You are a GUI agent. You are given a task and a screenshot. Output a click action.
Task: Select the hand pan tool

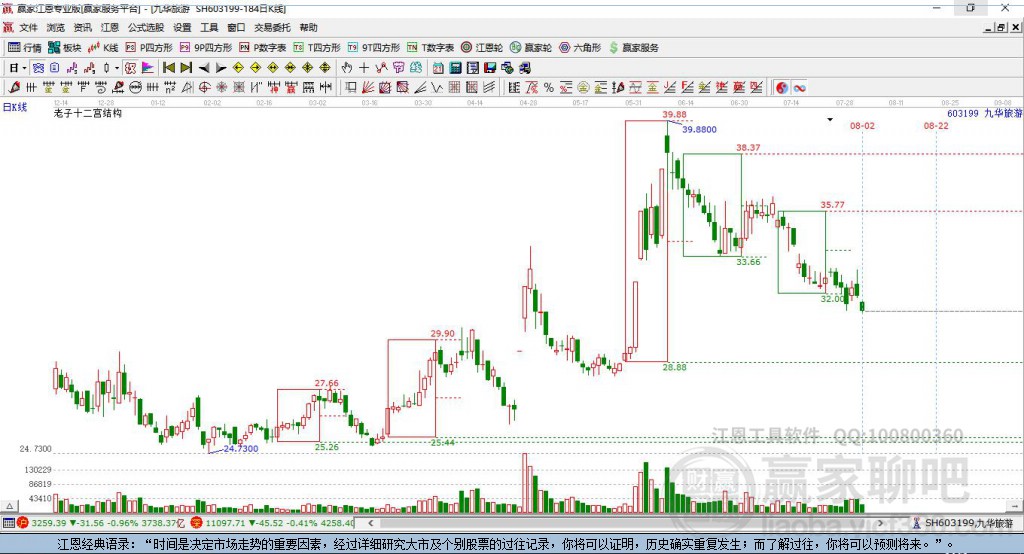[x=346, y=68]
